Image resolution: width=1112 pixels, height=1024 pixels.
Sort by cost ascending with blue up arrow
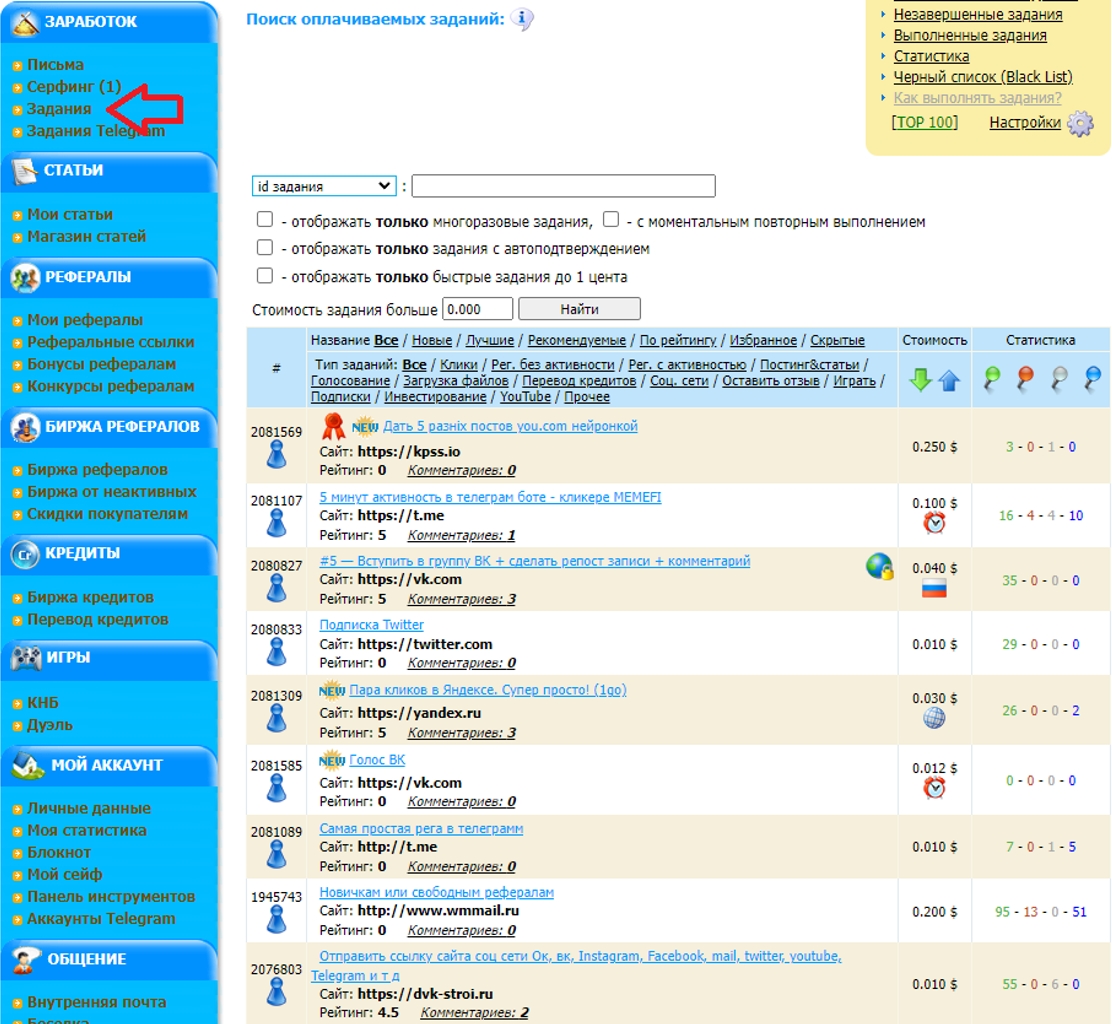pyautogui.click(x=949, y=381)
